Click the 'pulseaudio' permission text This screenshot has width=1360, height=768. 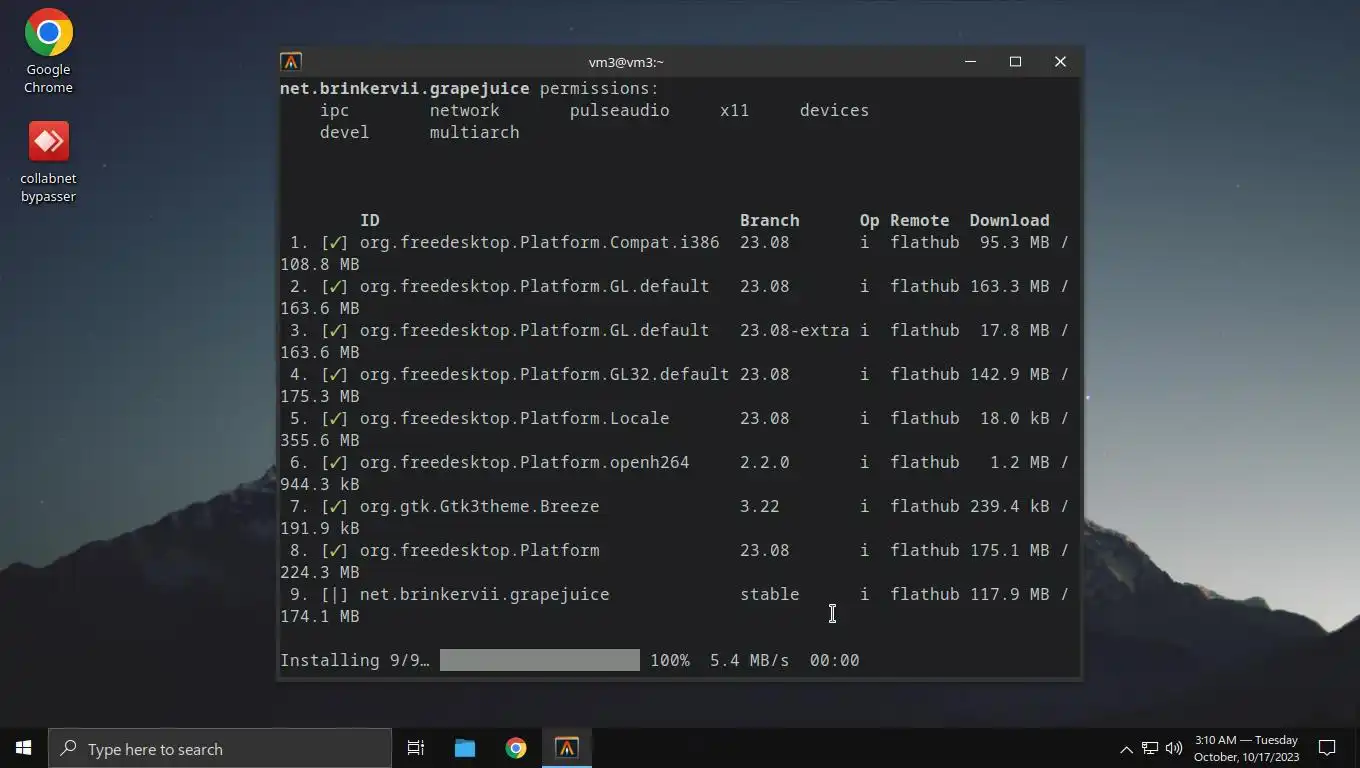[620, 110]
